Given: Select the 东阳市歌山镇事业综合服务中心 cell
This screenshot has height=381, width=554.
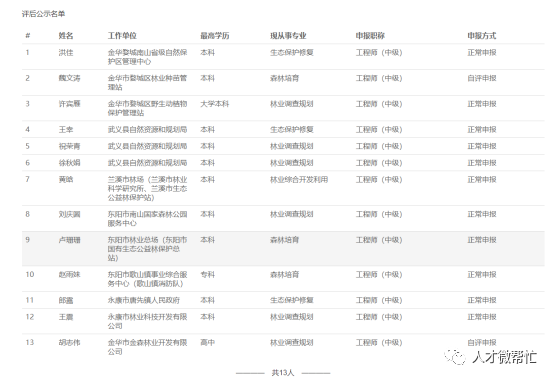Looking at the screenshot, I should (147, 279).
